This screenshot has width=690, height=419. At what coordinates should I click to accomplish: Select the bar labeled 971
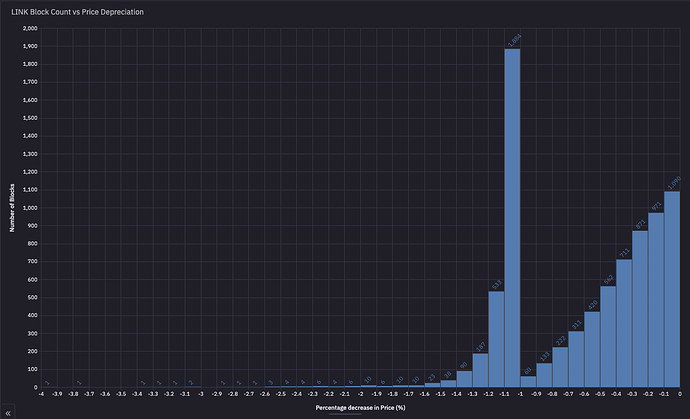point(656,300)
